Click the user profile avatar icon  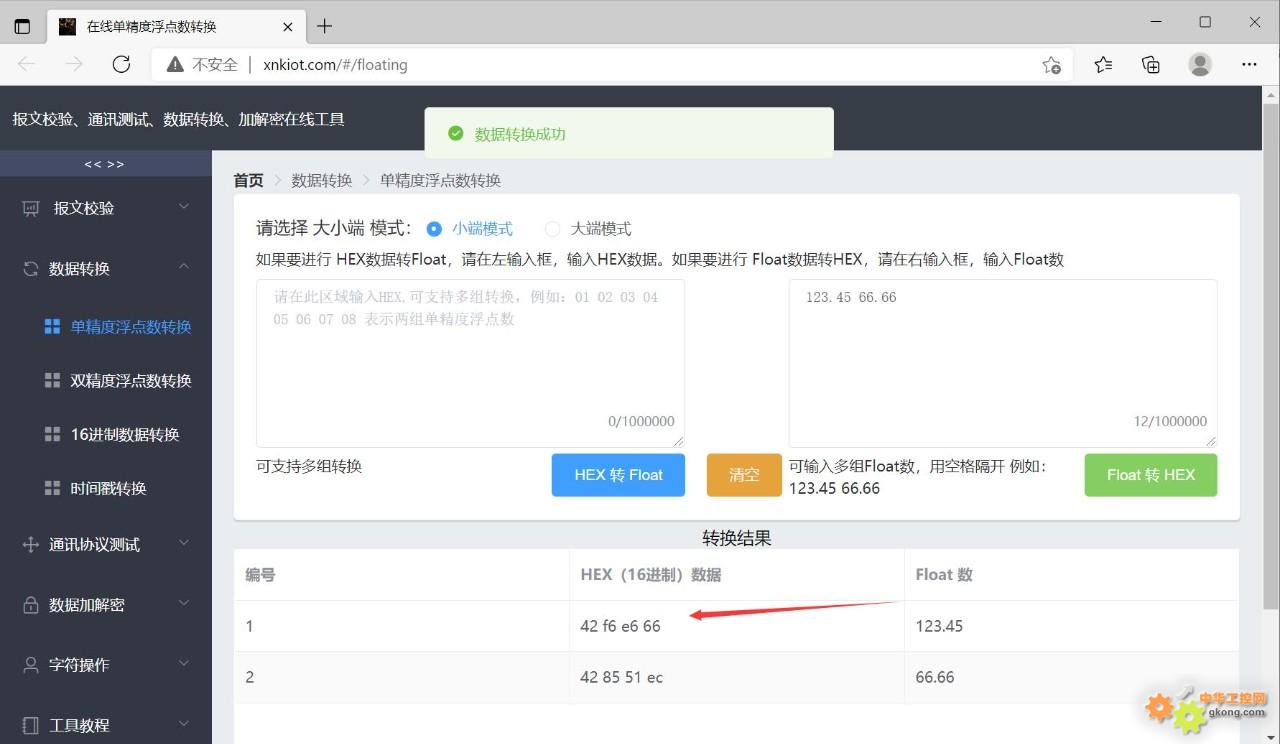(x=1200, y=64)
